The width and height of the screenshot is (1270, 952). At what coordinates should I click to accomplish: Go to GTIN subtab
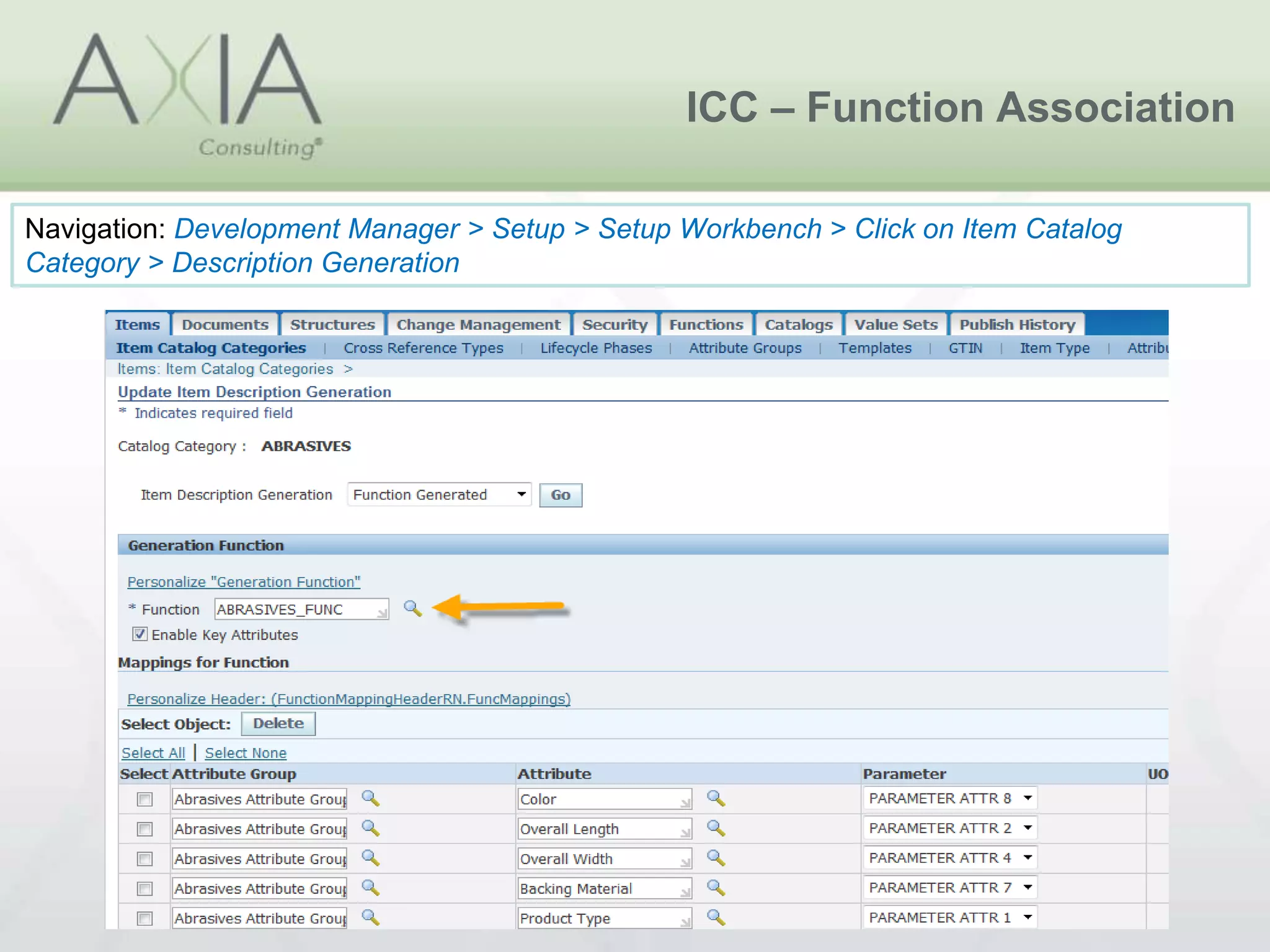coord(966,348)
